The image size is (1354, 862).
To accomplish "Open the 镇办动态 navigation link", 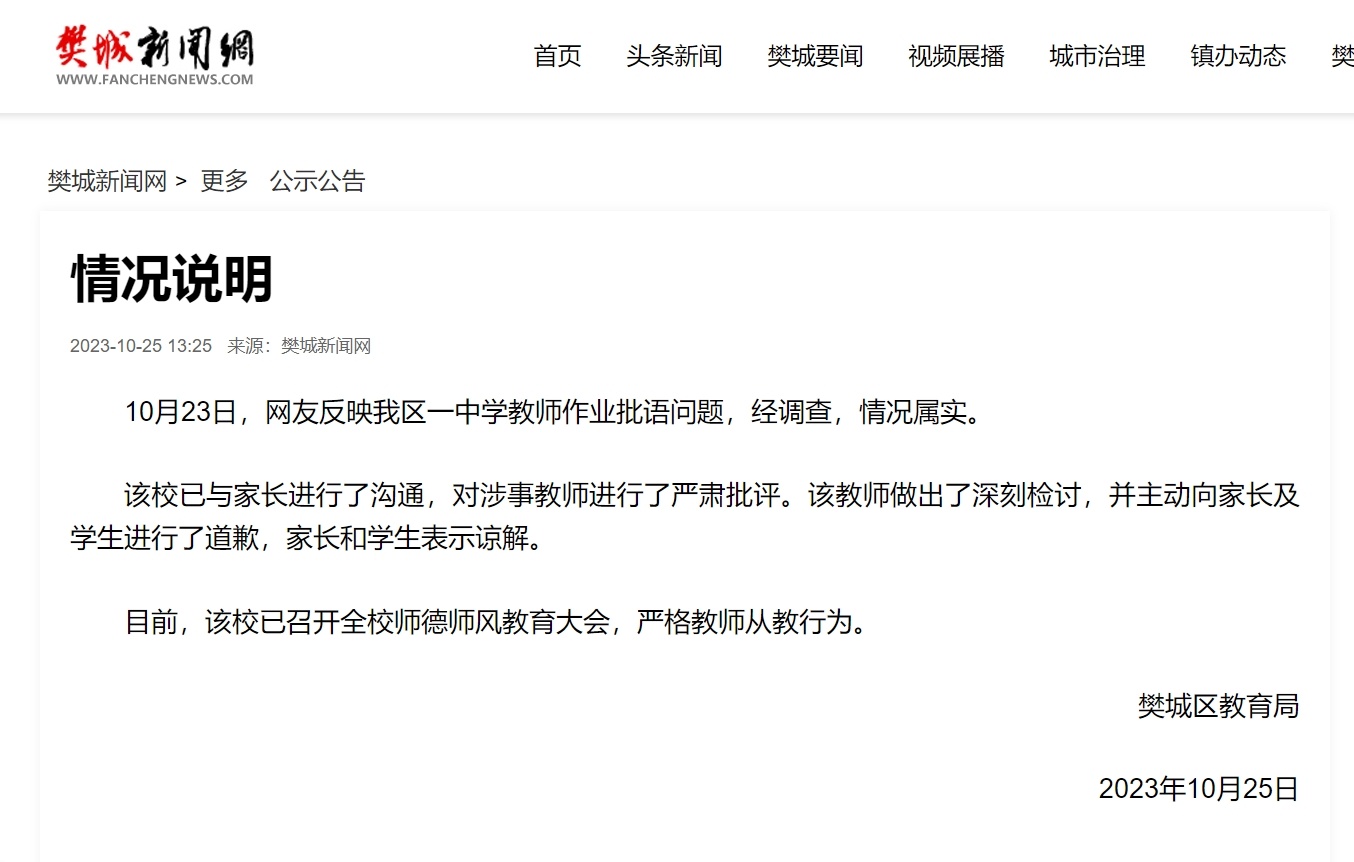I will click(1238, 56).
